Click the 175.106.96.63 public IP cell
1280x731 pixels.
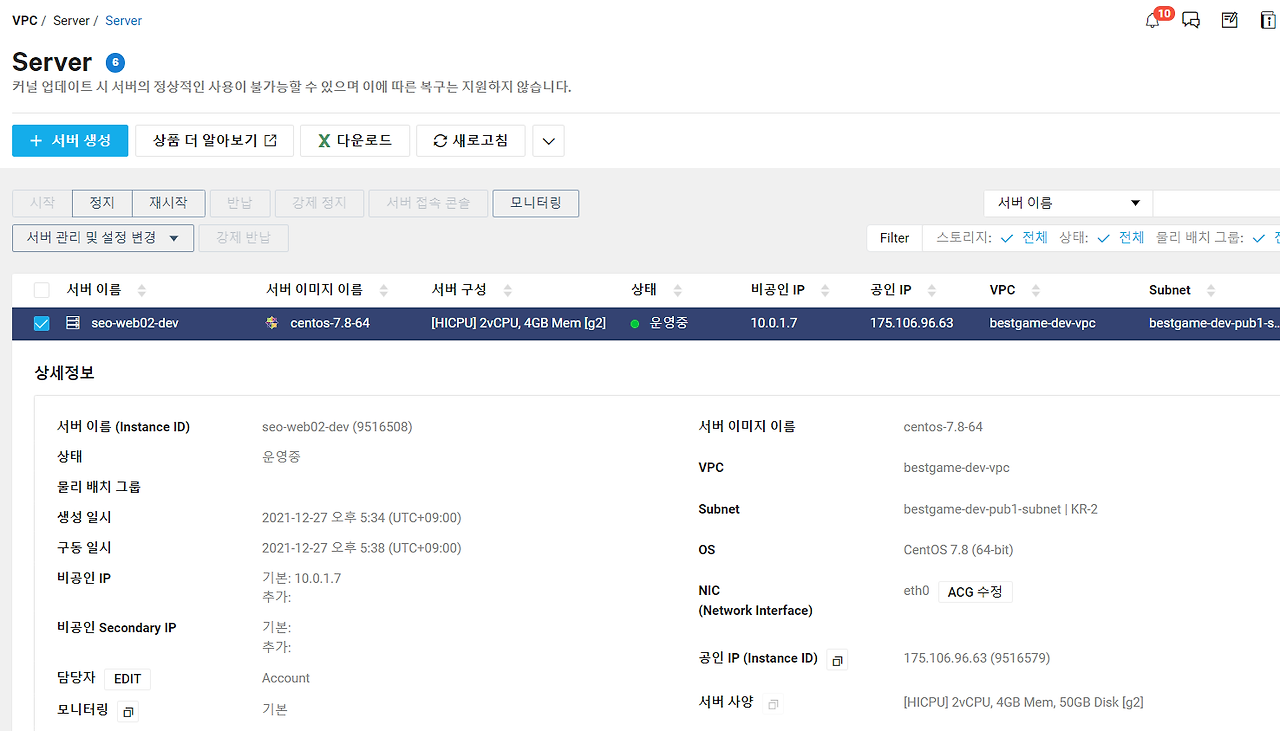(912, 323)
